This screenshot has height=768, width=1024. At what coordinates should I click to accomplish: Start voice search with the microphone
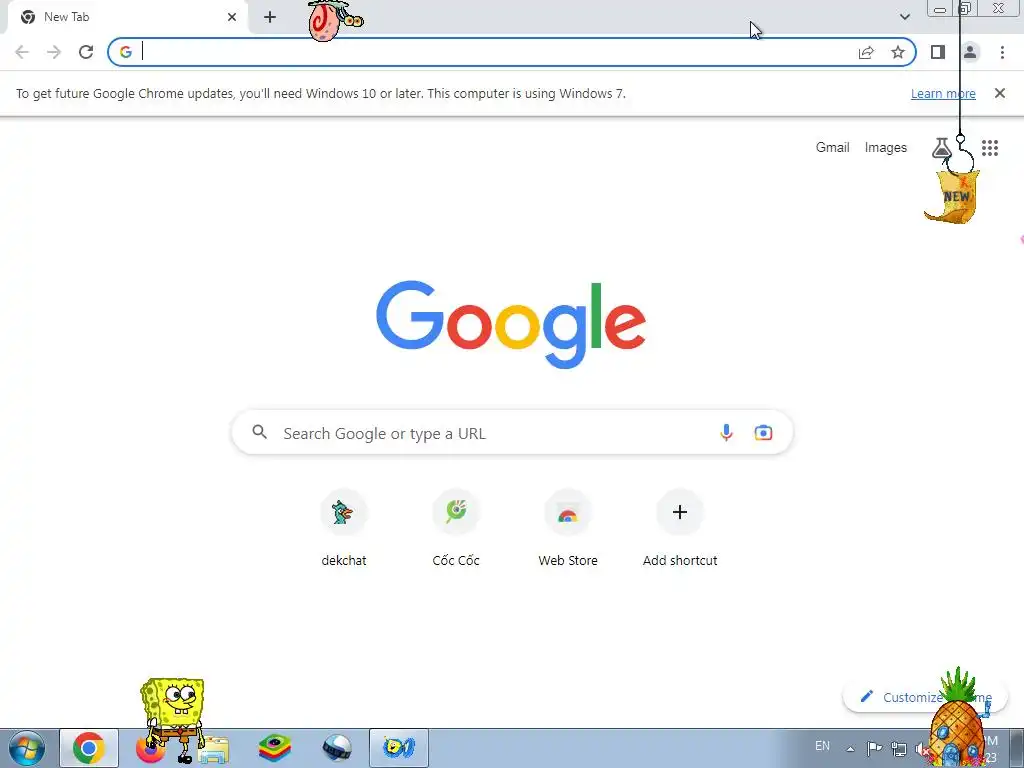coord(726,432)
